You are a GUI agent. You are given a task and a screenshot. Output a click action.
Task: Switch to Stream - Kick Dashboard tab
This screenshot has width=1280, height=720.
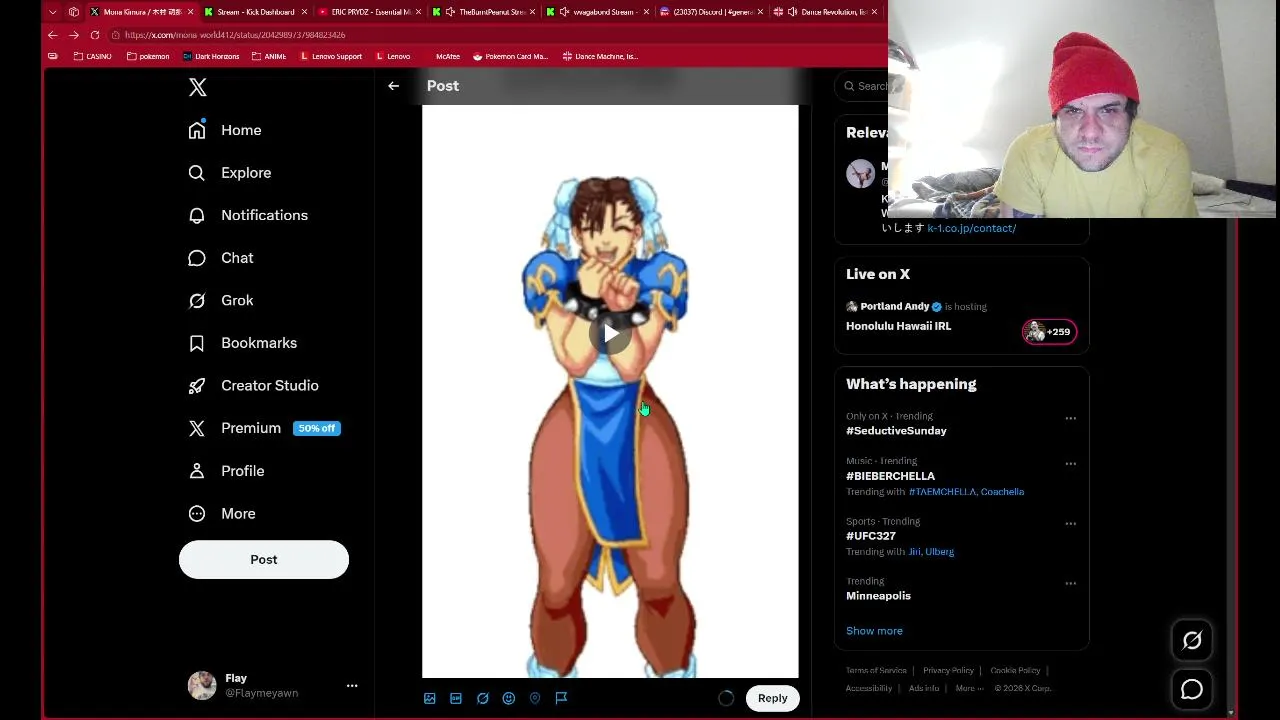tap(255, 12)
